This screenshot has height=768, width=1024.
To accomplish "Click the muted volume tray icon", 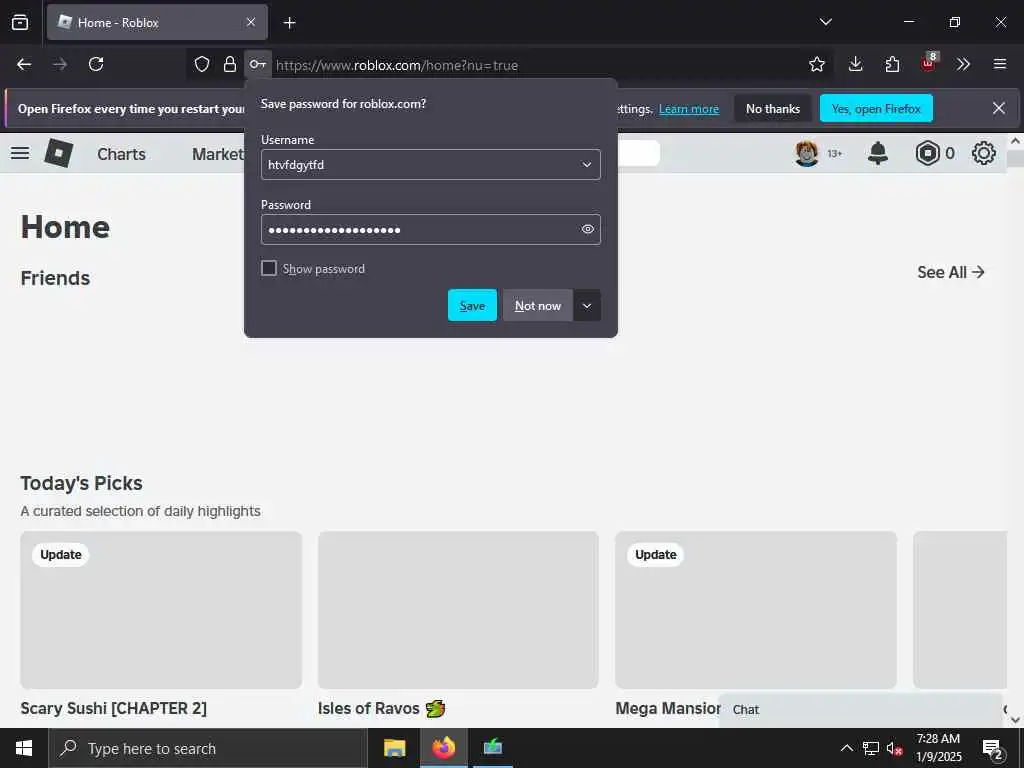I will (x=894, y=748).
